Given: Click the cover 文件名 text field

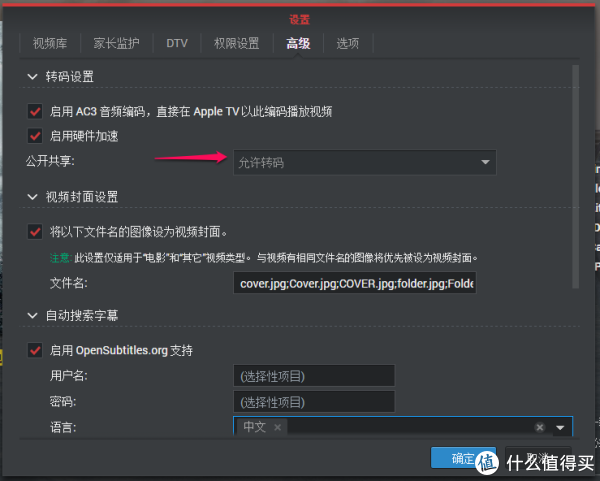Looking at the screenshot, I should (355, 283).
